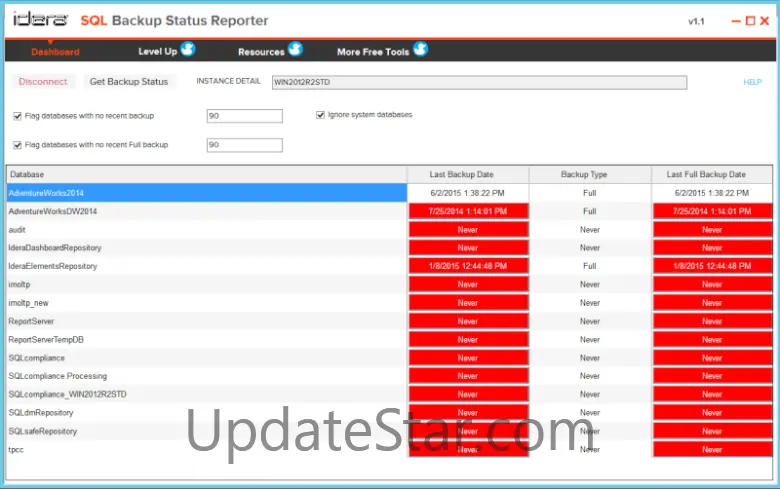Click audit row Never last backup cell
780x489 pixels.
[468, 230]
